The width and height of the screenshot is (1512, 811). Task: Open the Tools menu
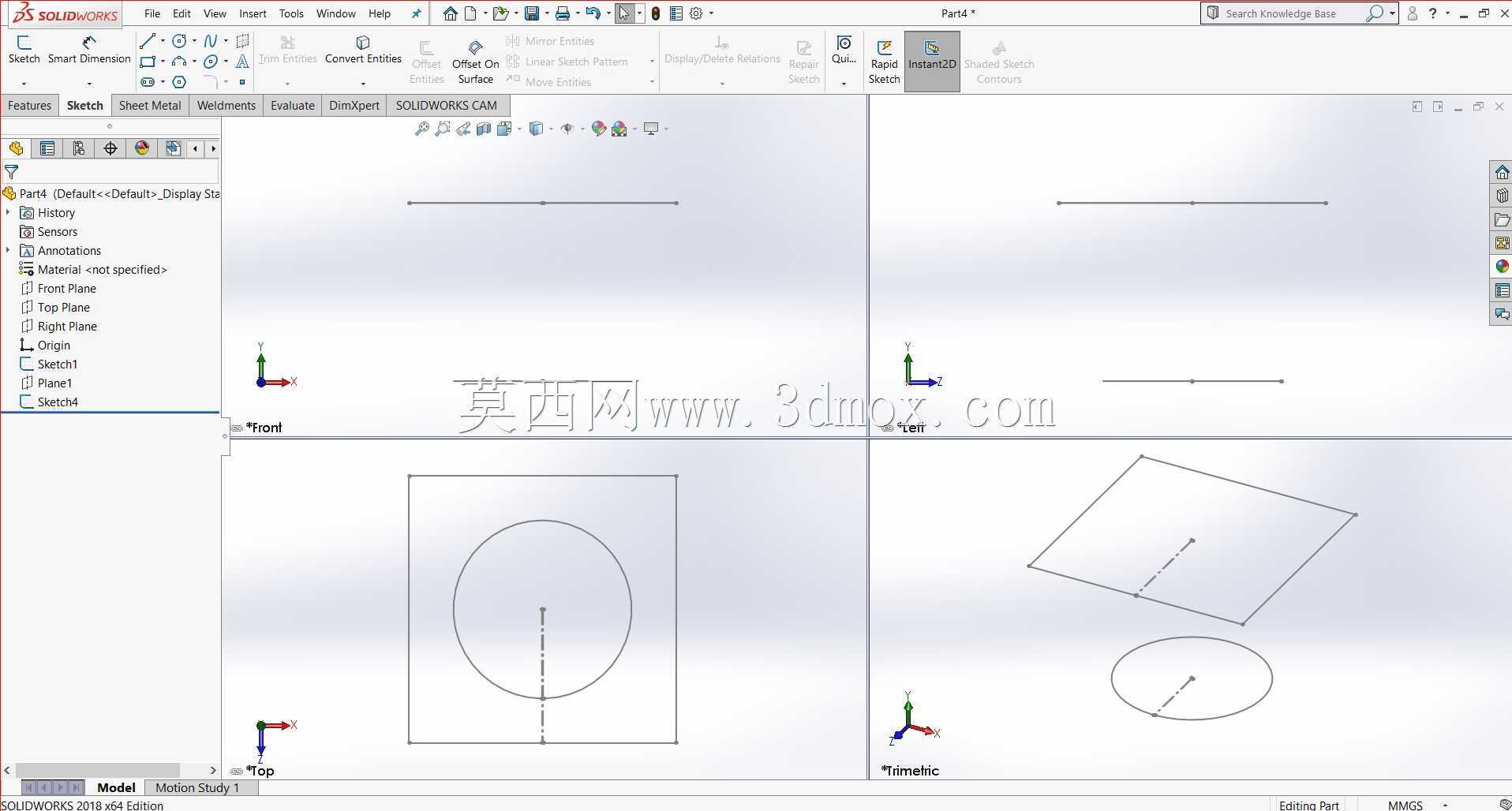(x=291, y=13)
